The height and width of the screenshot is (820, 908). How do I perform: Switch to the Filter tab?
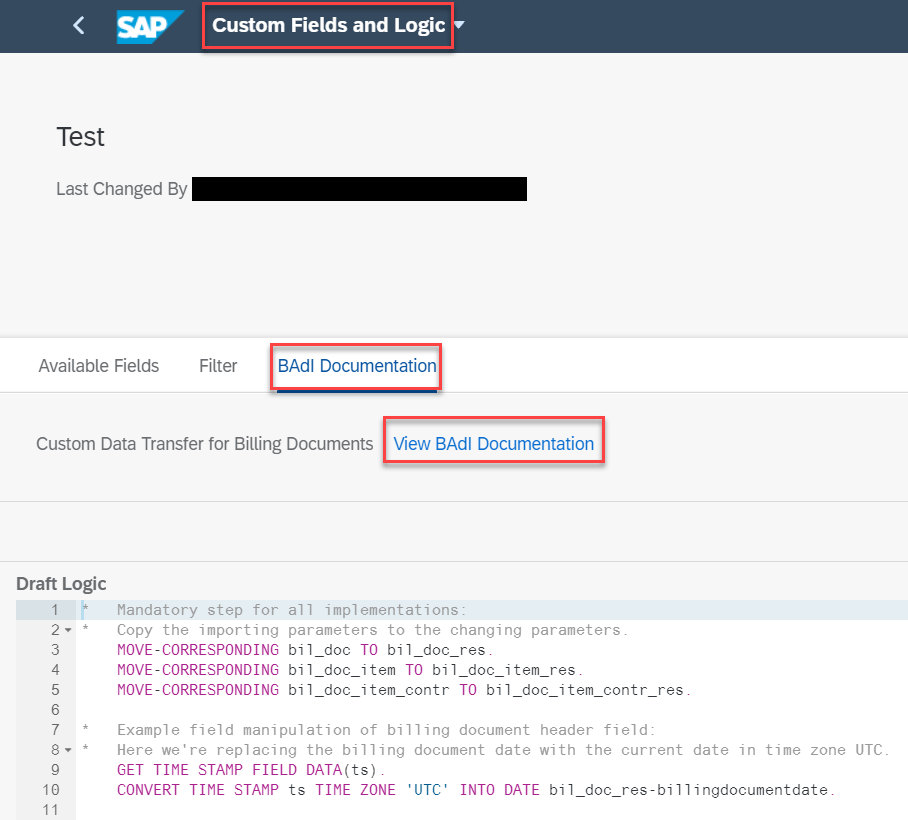tap(218, 366)
